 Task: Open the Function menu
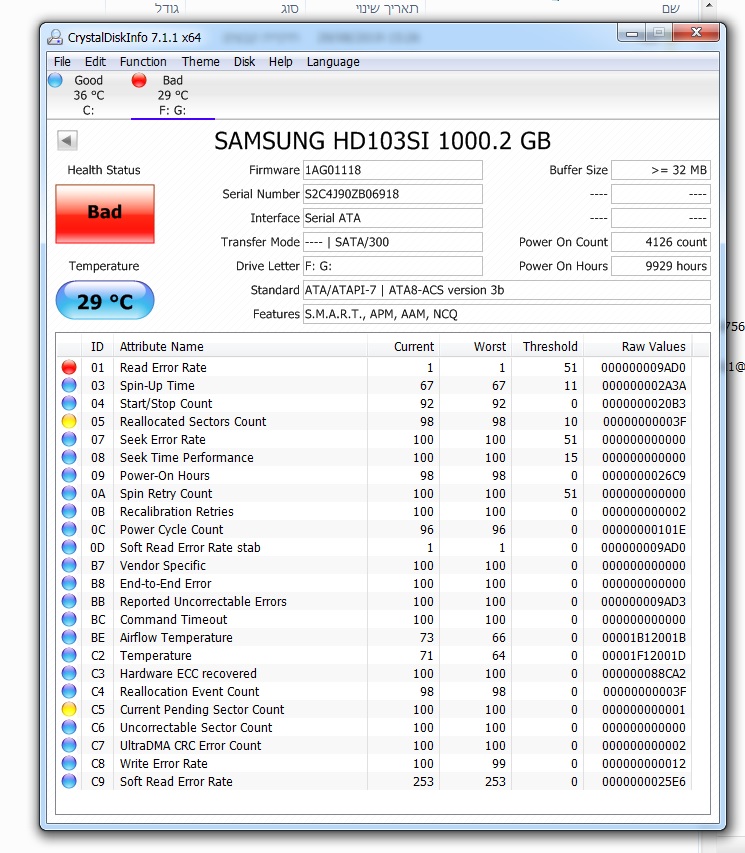click(143, 61)
